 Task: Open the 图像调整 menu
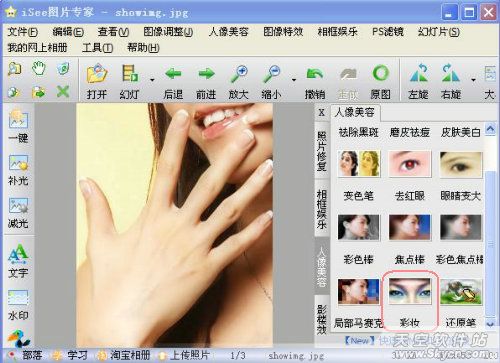168,32
